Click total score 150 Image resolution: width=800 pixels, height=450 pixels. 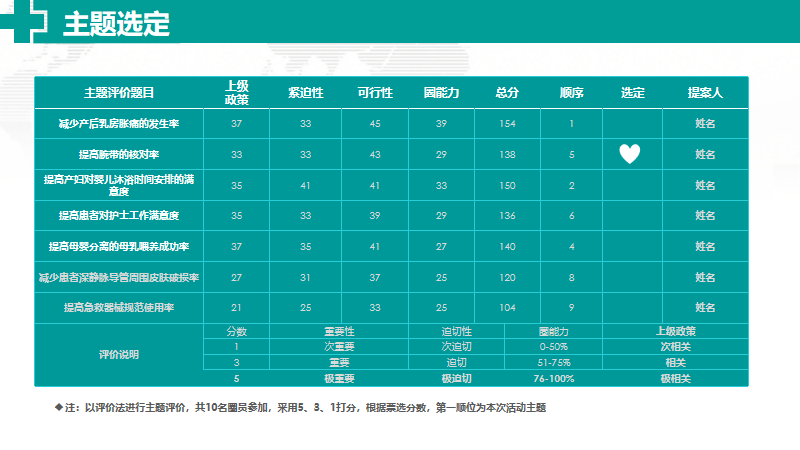[x=507, y=186]
